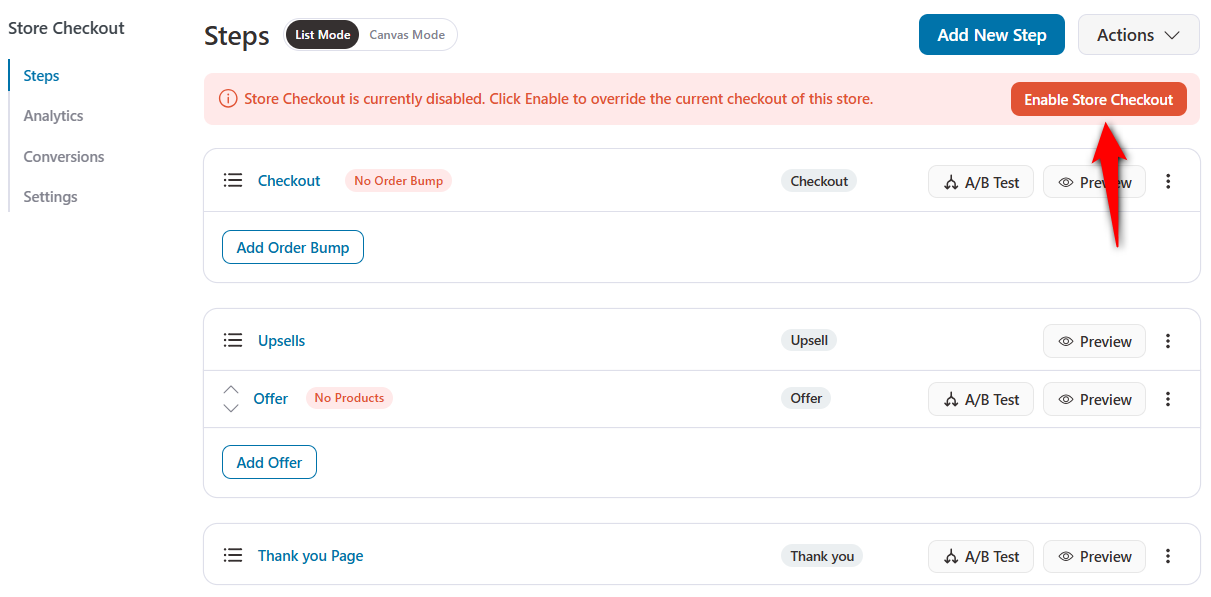Move the Offer step up with the up chevron
Viewport: 1211px width, 597px height.
click(231, 390)
